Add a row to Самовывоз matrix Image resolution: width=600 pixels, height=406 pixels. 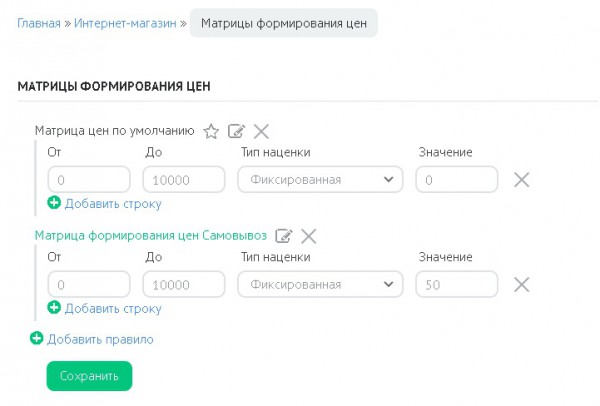104,308
